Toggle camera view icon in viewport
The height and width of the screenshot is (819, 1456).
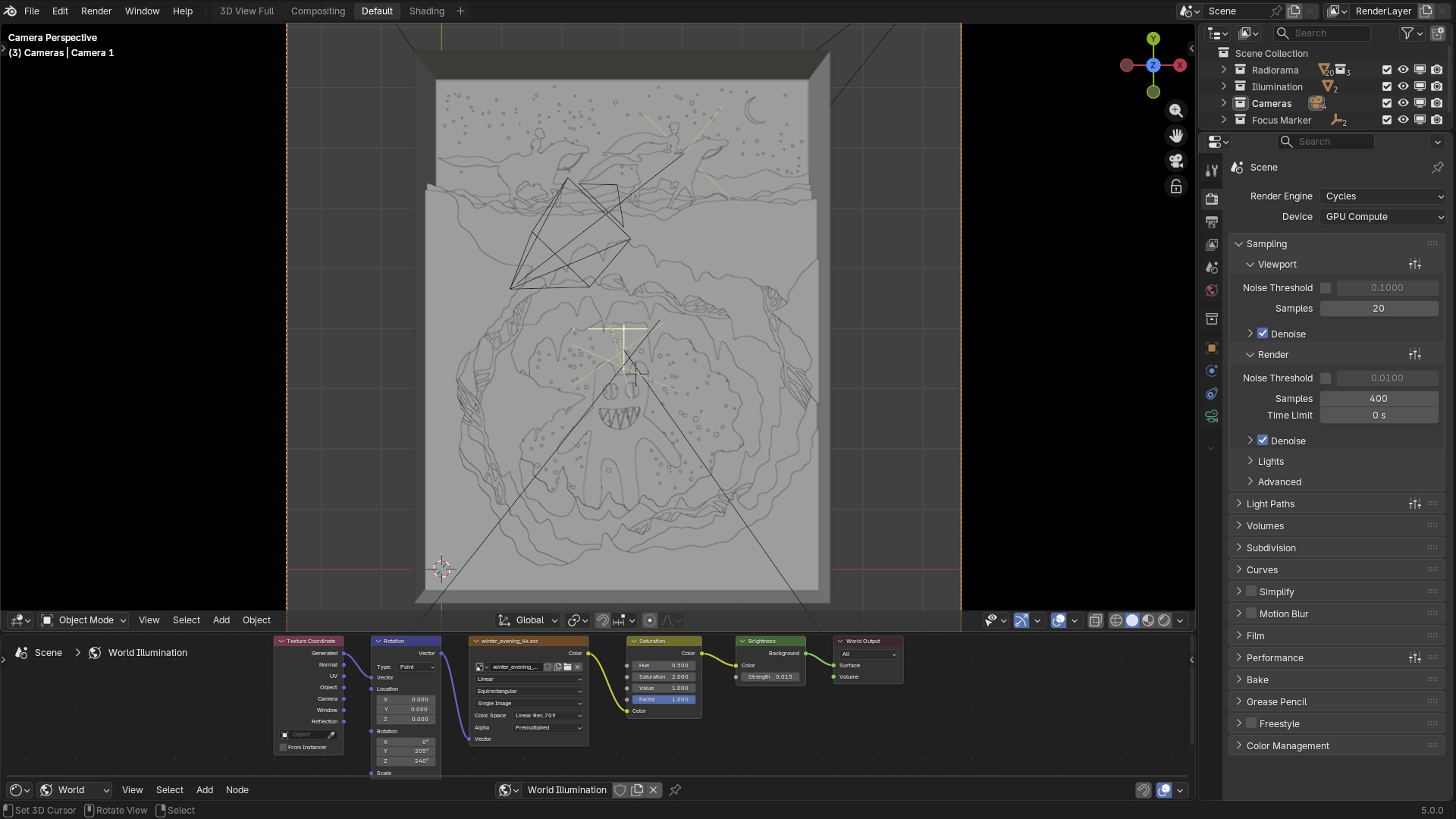point(1175,161)
